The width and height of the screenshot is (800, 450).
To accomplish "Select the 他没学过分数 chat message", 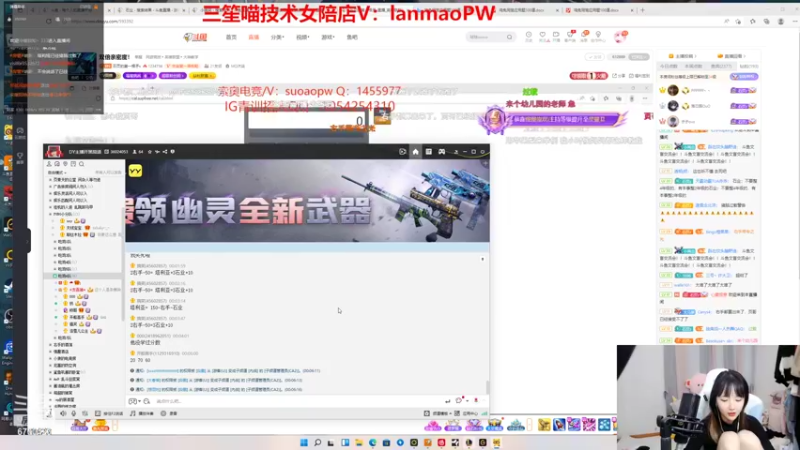I will (145, 342).
